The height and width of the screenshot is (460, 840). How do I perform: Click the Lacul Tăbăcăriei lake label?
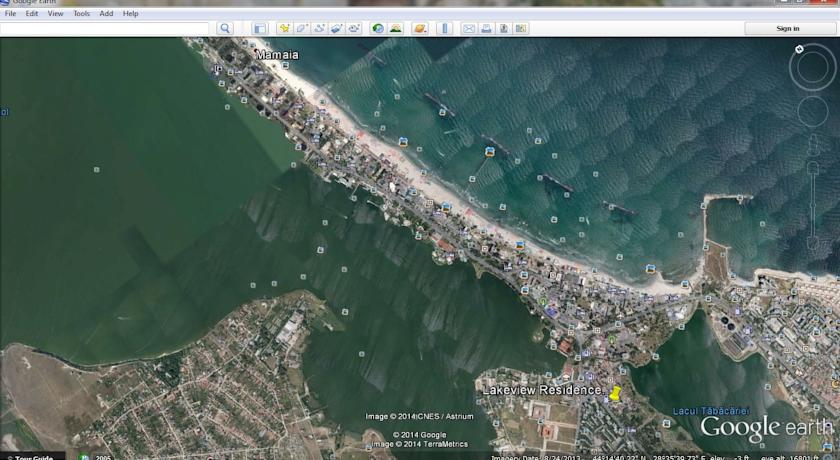point(710,411)
